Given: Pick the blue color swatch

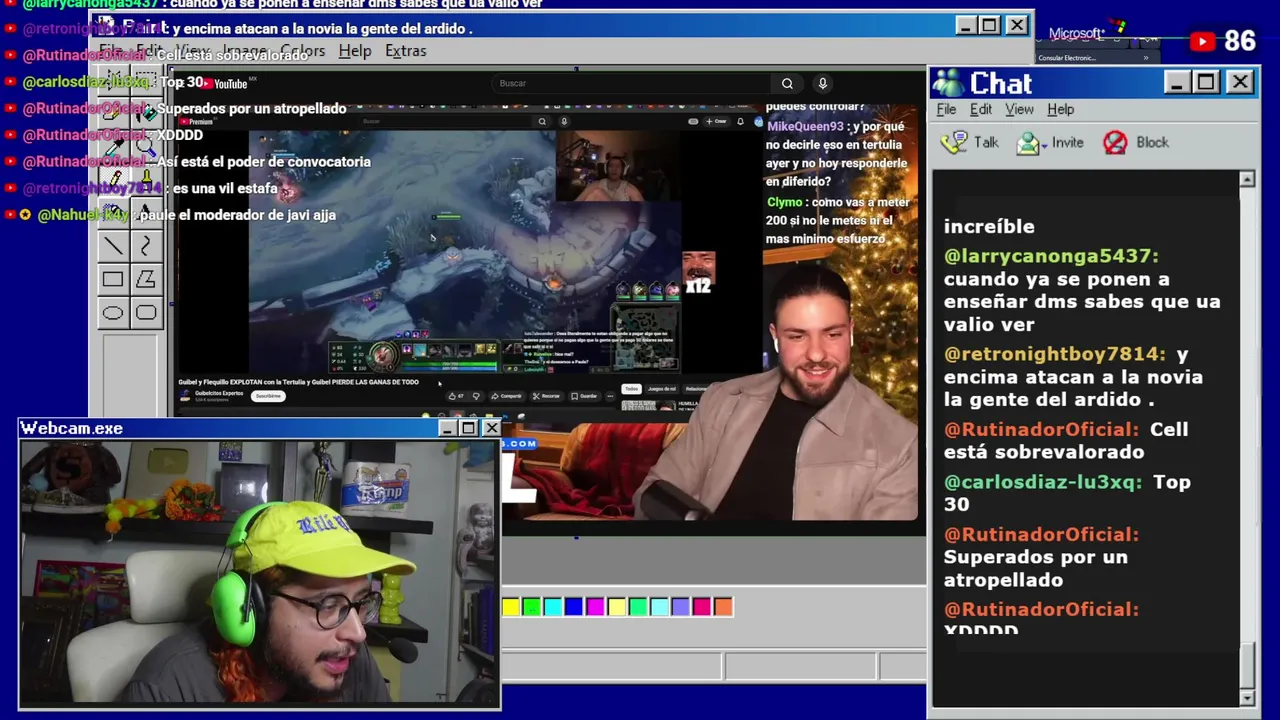Looking at the screenshot, I should tap(574, 606).
